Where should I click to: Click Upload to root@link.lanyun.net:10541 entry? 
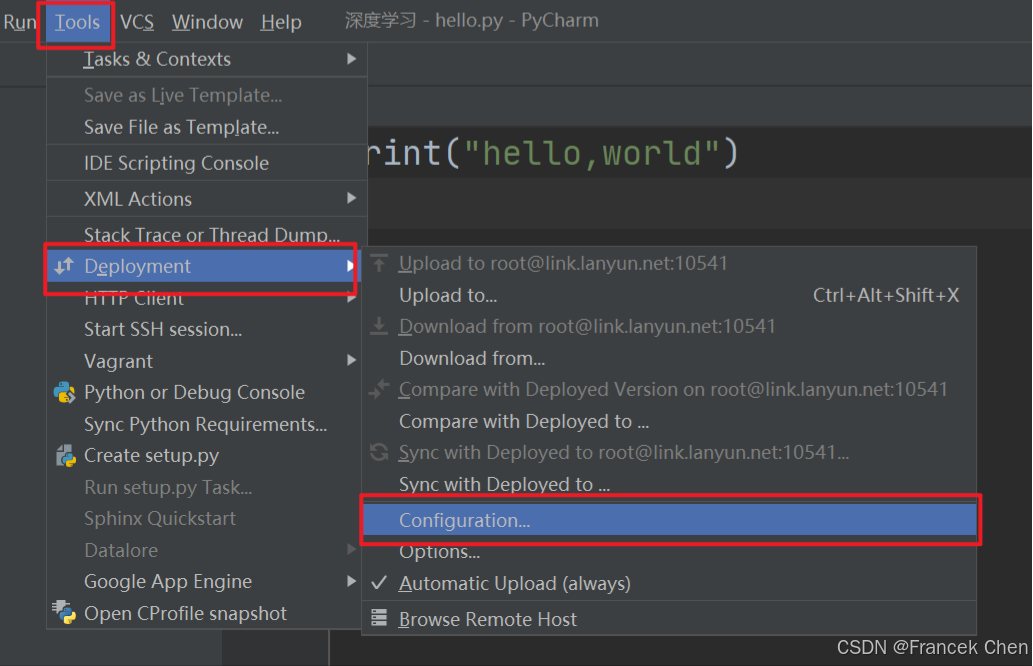pyautogui.click(x=669, y=264)
